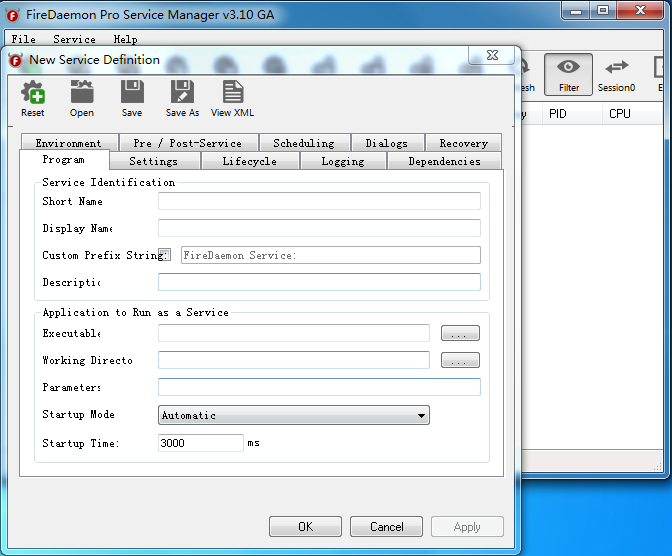The image size is (672, 556).
Task: Open the Lifecycle tab
Action: 250,161
